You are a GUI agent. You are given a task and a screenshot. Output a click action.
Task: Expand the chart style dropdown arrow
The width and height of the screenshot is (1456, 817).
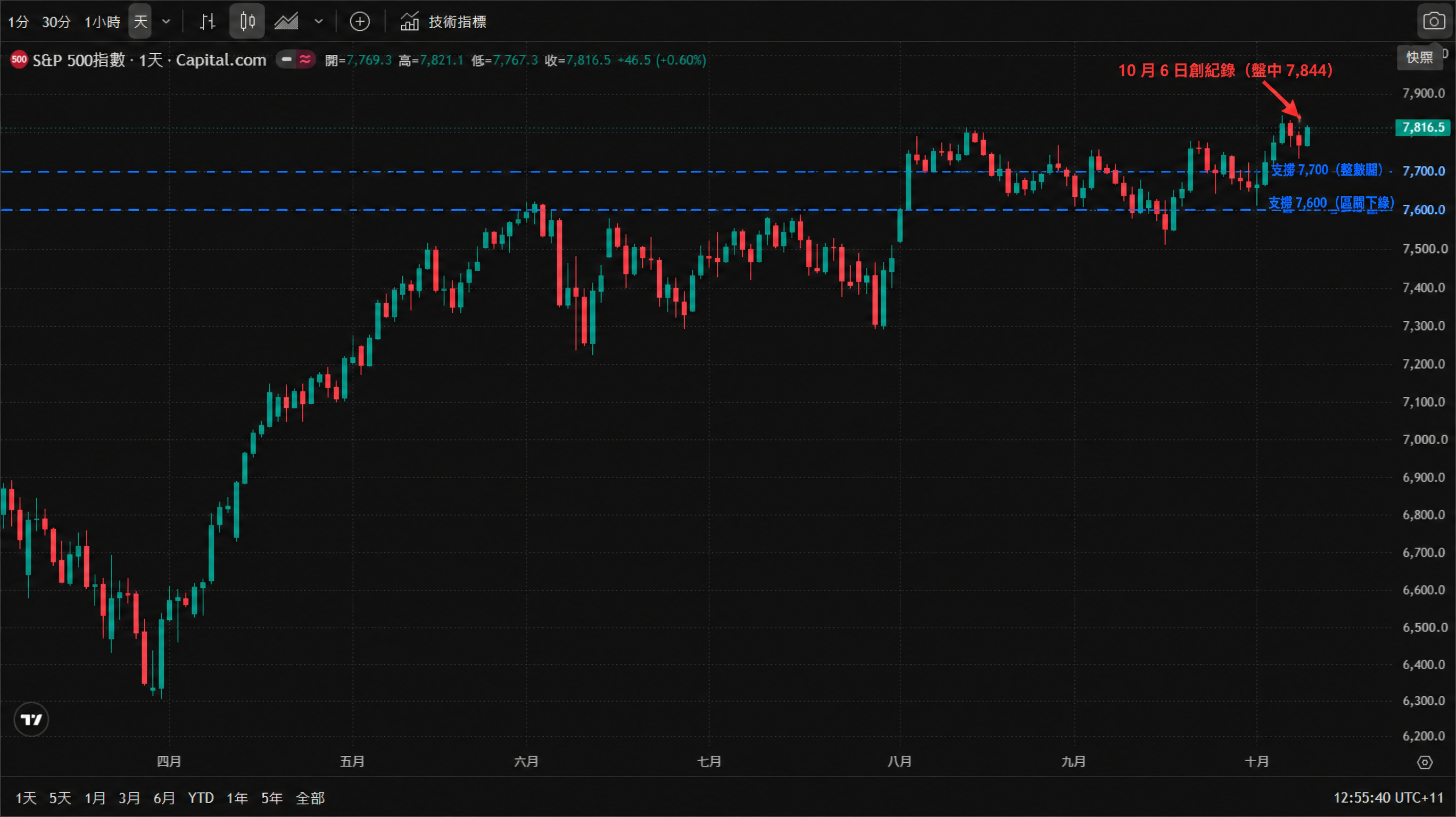[319, 22]
